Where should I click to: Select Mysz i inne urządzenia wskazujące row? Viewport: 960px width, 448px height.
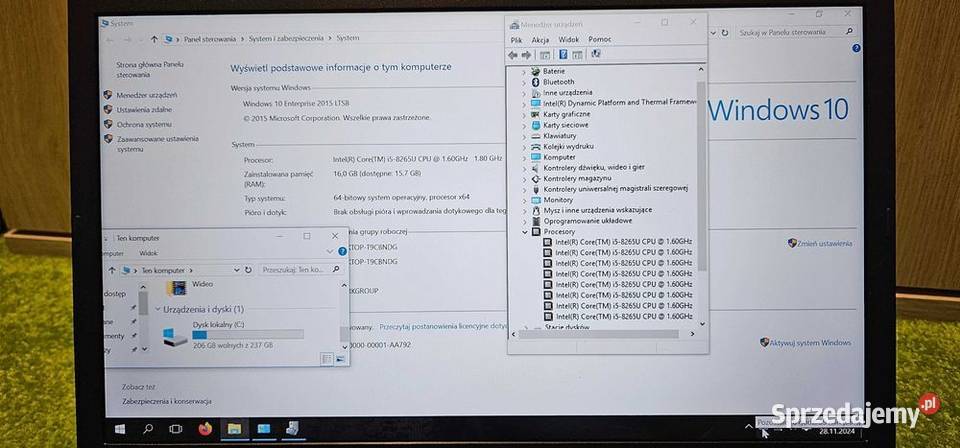tap(598, 210)
